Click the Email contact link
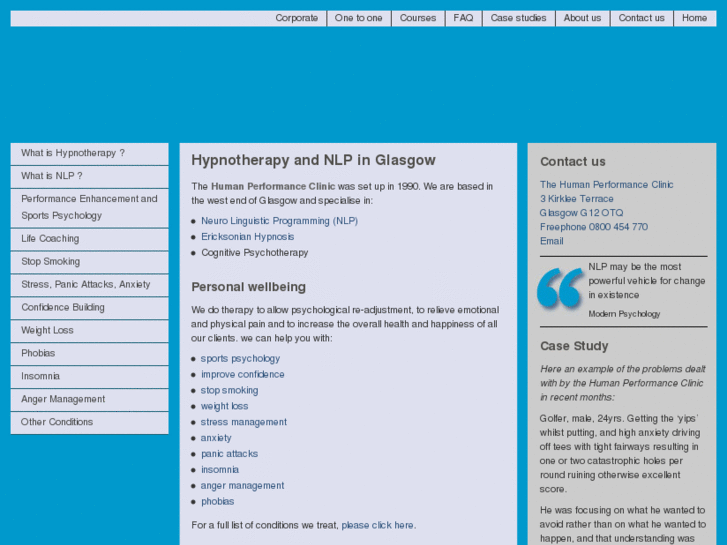 (552, 241)
